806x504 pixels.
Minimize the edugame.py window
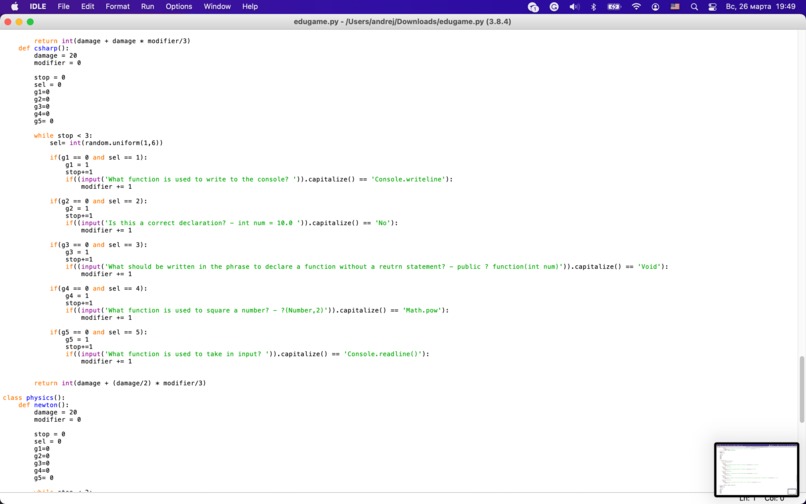click(19, 22)
